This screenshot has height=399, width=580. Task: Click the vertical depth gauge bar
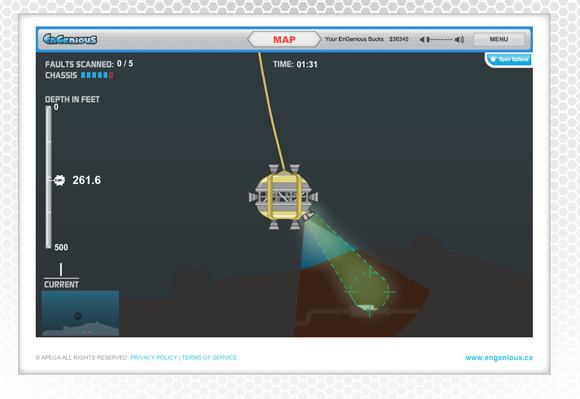pyautogui.click(x=48, y=177)
